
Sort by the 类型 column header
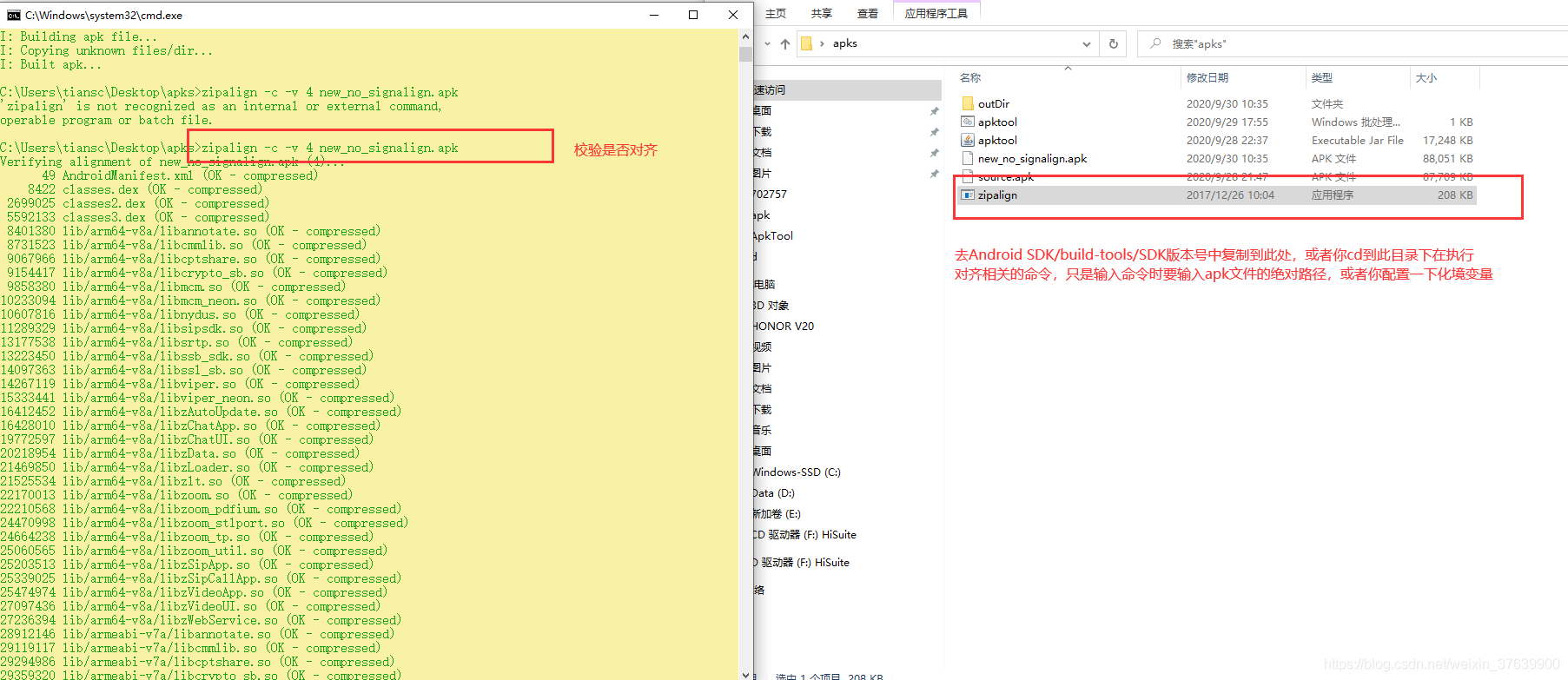pyautogui.click(x=1322, y=78)
